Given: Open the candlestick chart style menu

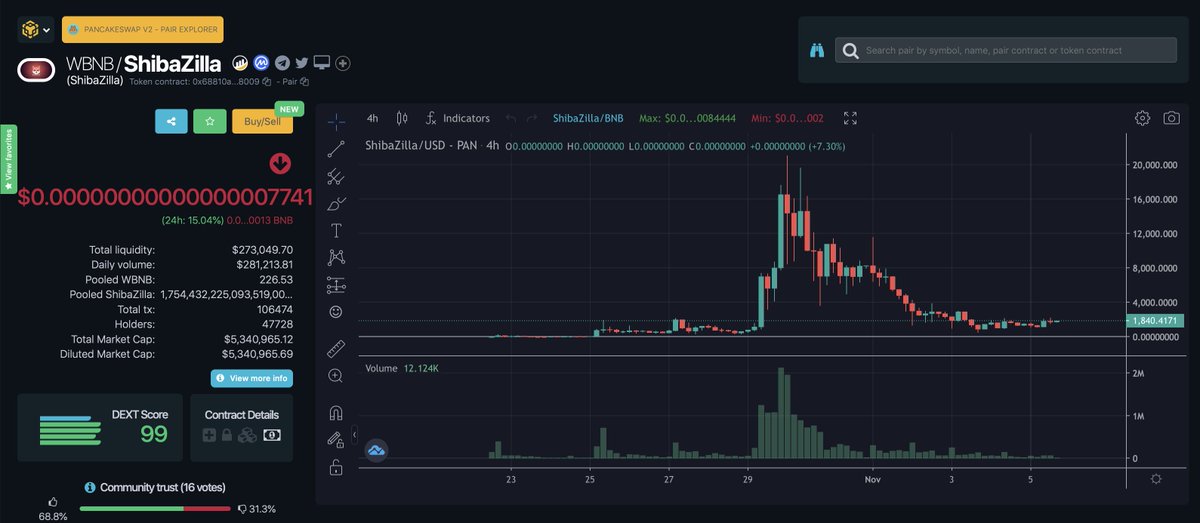Looking at the screenshot, I should [402, 118].
